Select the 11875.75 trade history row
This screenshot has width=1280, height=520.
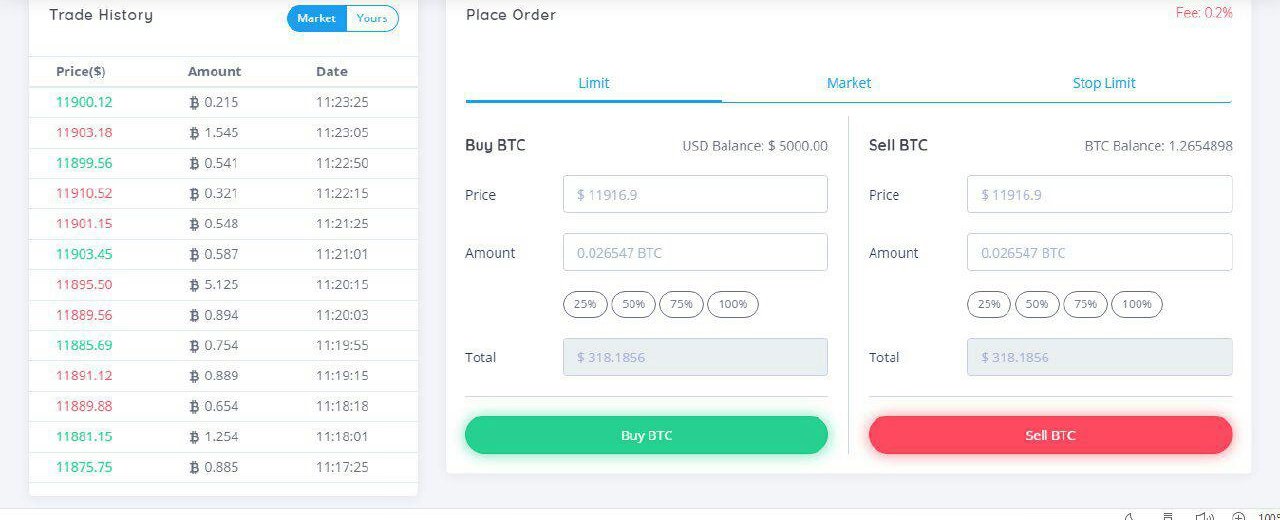[x=223, y=467]
